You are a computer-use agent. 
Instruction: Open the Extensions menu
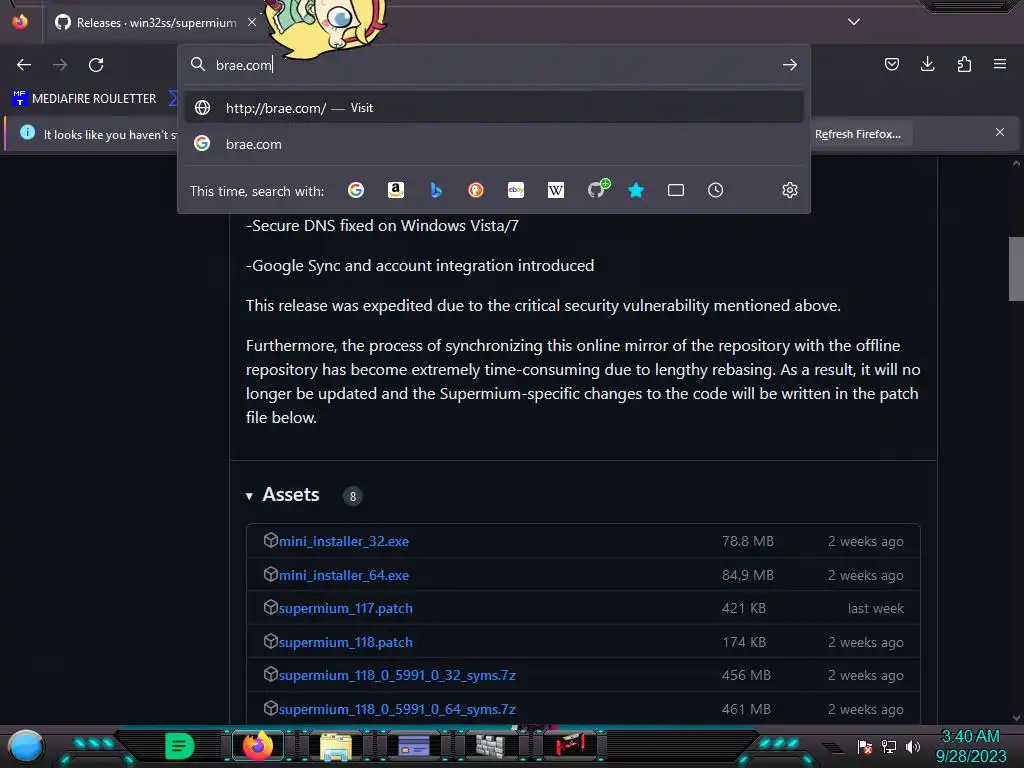pos(964,64)
